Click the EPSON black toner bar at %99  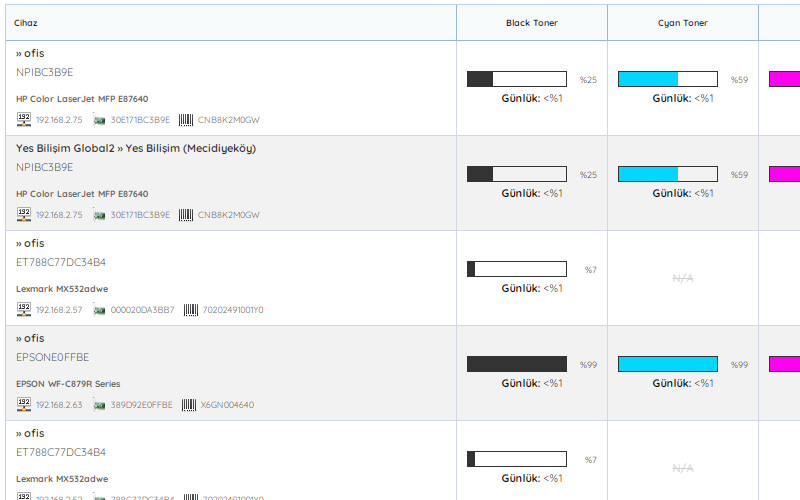coord(517,364)
